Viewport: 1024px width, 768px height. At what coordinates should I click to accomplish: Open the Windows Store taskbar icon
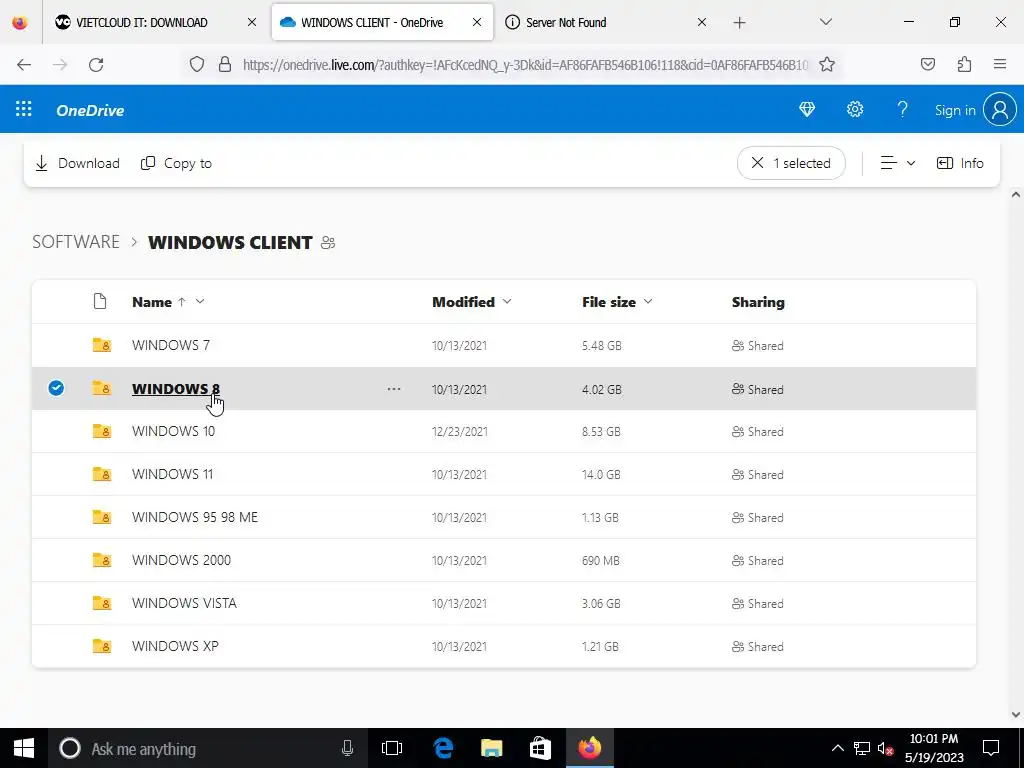(540, 748)
